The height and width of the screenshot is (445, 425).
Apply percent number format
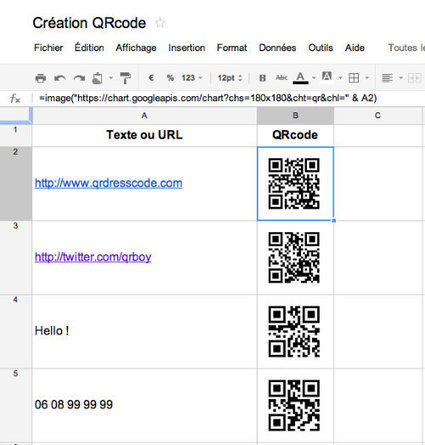170,78
